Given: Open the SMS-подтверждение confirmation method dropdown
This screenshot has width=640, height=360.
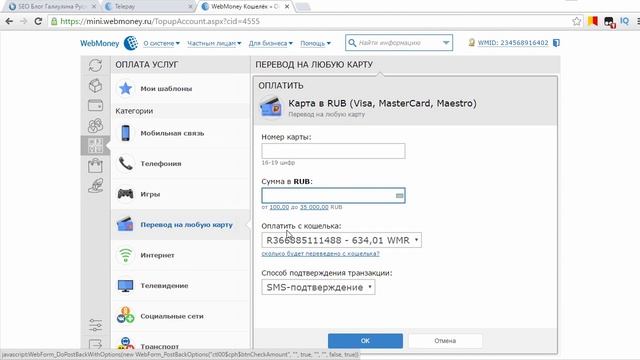Looking at the screenshot, I should point(318,287).
